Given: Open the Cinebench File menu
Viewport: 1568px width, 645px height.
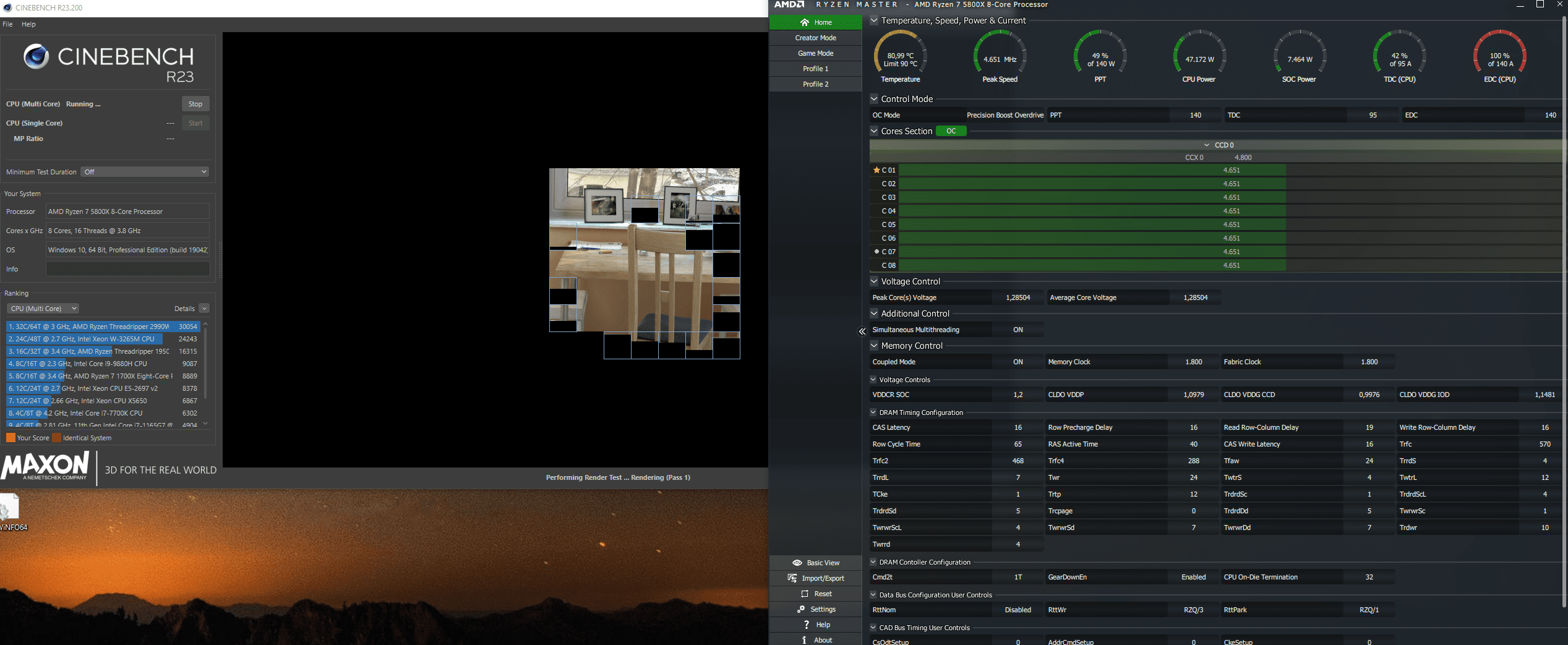Looking at the screenshot, I should pyautogui.click(x=7, y=25).
